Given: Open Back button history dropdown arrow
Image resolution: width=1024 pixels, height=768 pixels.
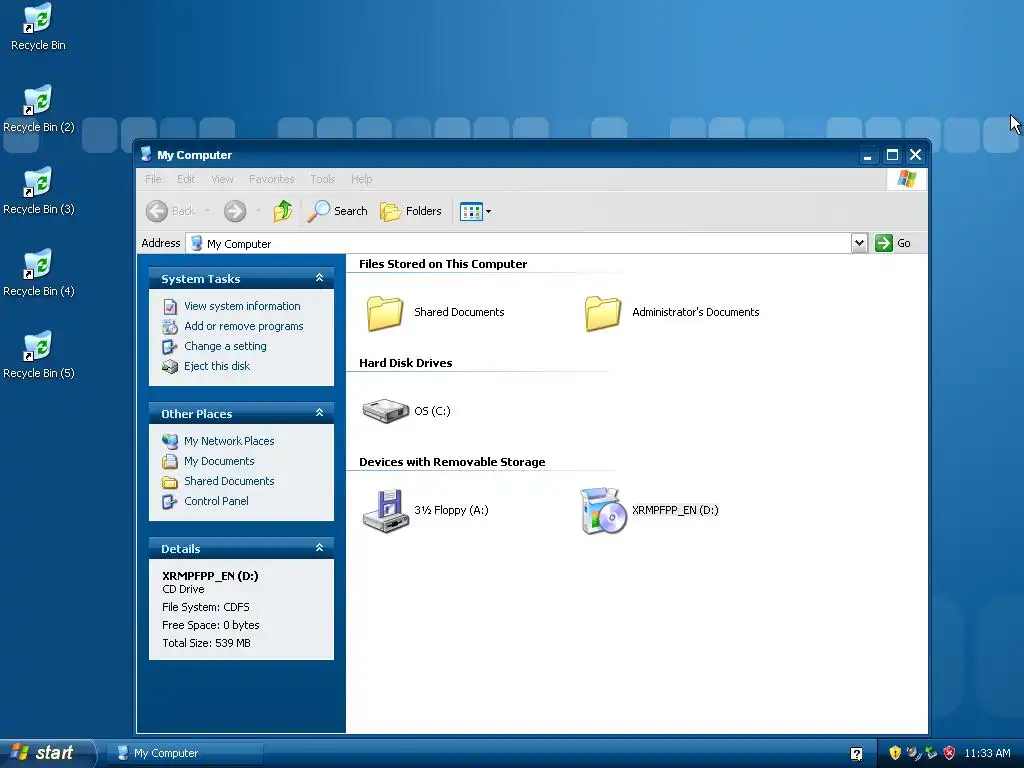Looking at the screenshot, I should click(207, 211).
